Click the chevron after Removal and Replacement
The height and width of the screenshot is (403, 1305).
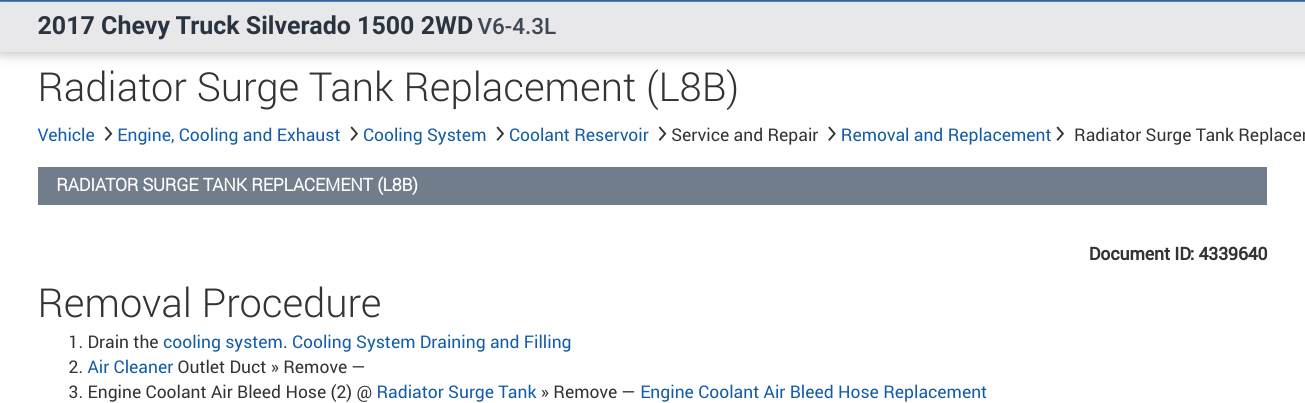(x=1061, y=134)
